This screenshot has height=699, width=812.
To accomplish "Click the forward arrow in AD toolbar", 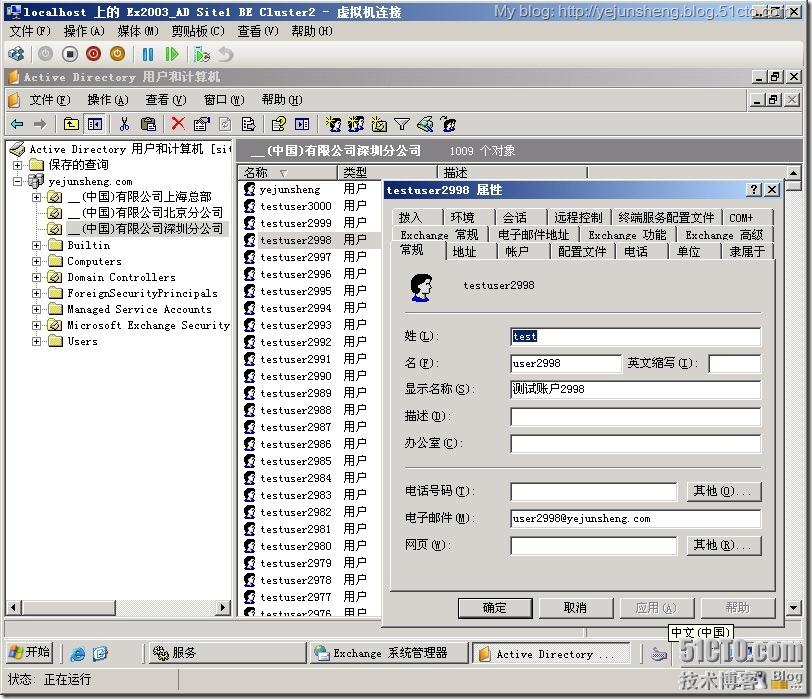I will 40,124.
